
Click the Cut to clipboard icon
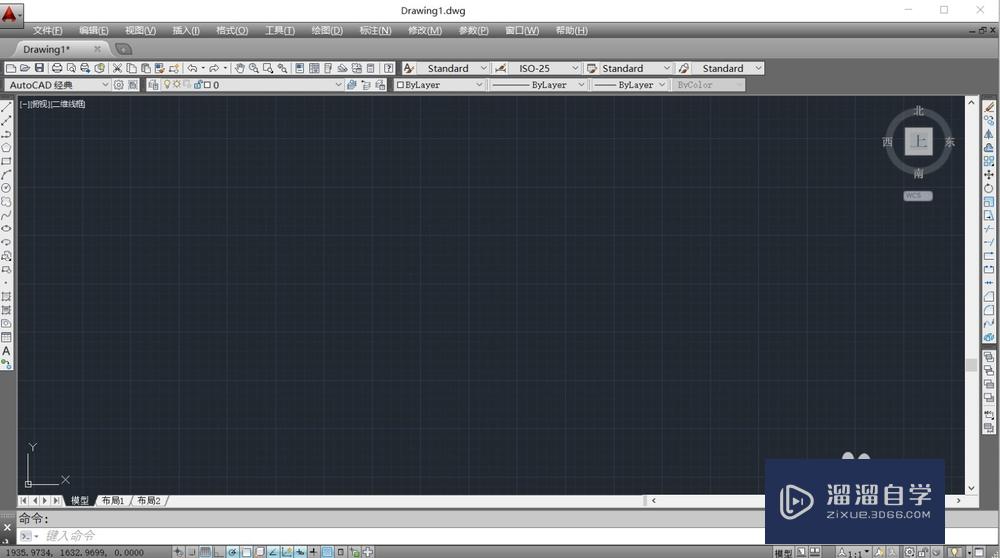pyautogui.click(x=117, y=68)
